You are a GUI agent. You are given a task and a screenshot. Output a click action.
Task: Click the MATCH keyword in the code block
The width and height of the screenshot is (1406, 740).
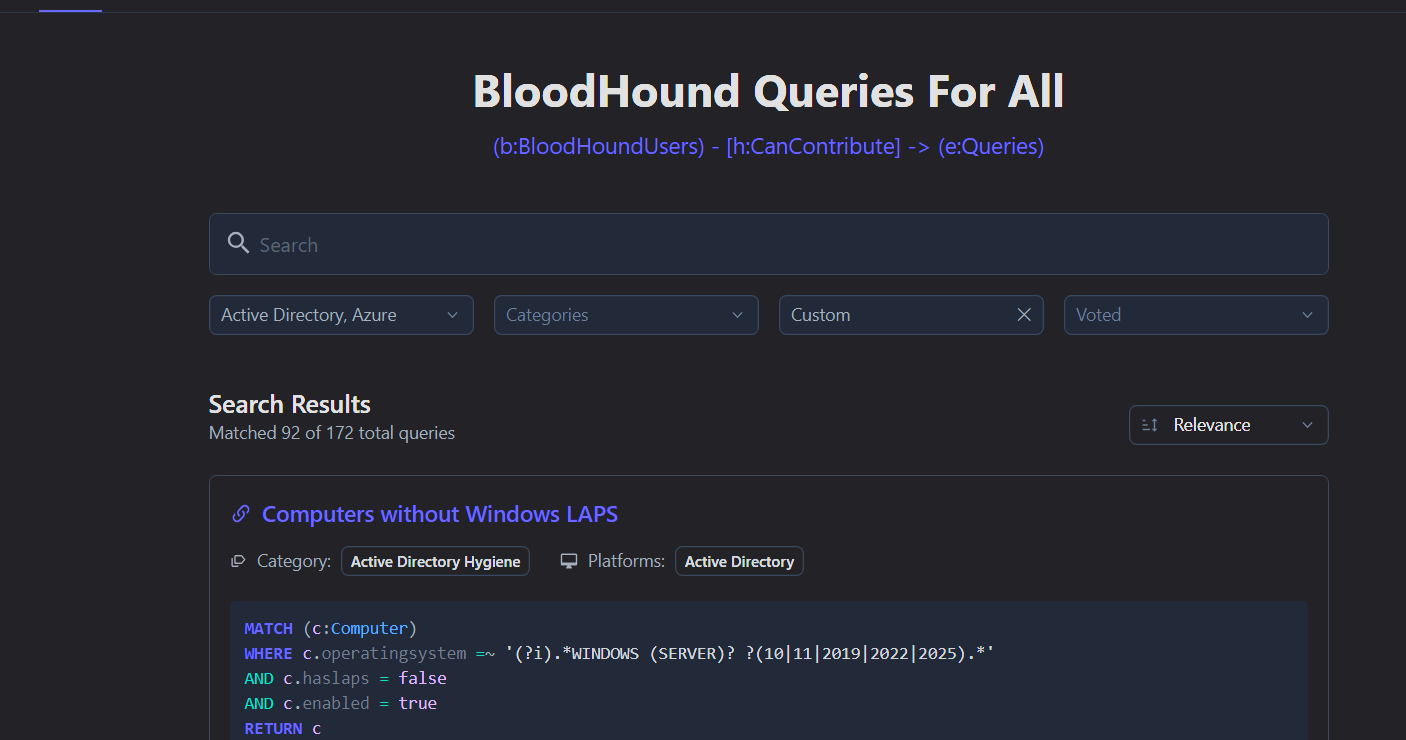(x=268, y=628)
